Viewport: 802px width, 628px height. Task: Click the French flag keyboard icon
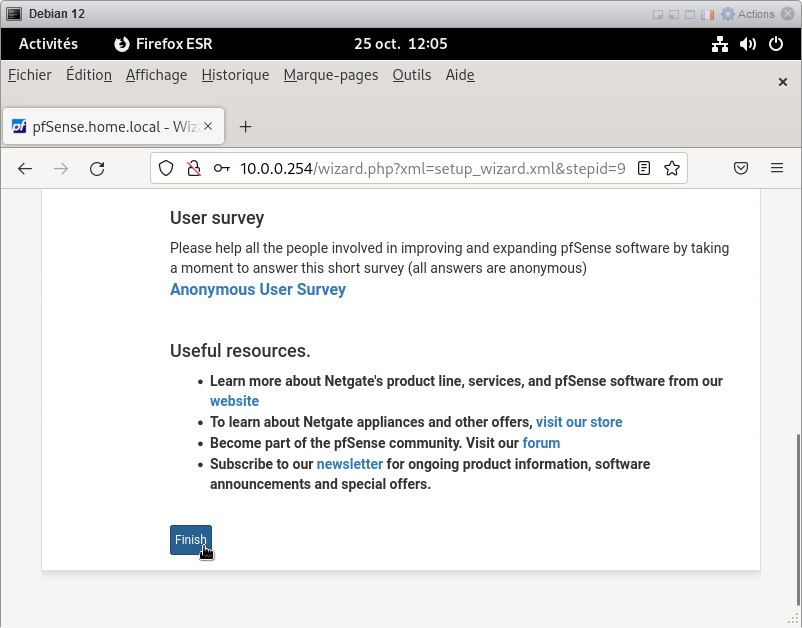707,14
